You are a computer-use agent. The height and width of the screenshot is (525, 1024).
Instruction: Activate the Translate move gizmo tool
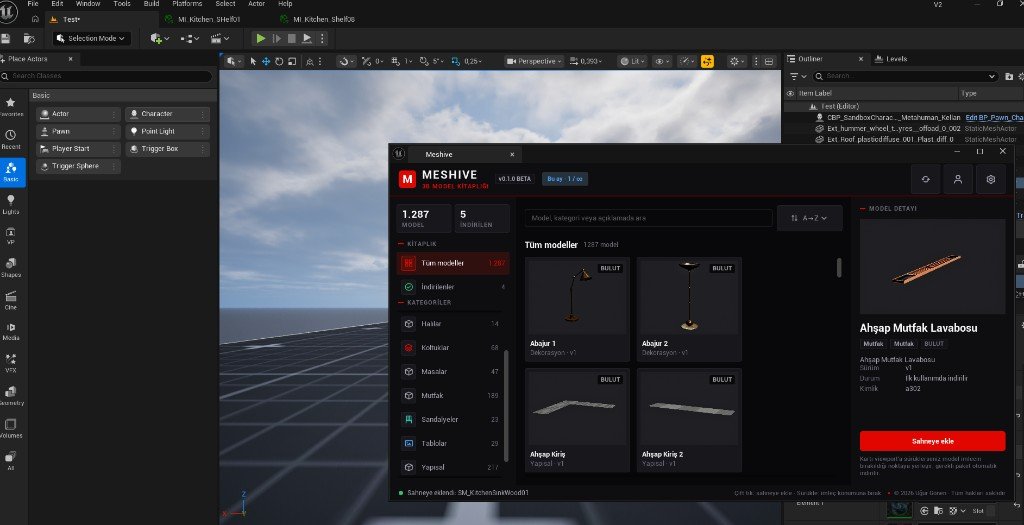click(x=266, y=61)
